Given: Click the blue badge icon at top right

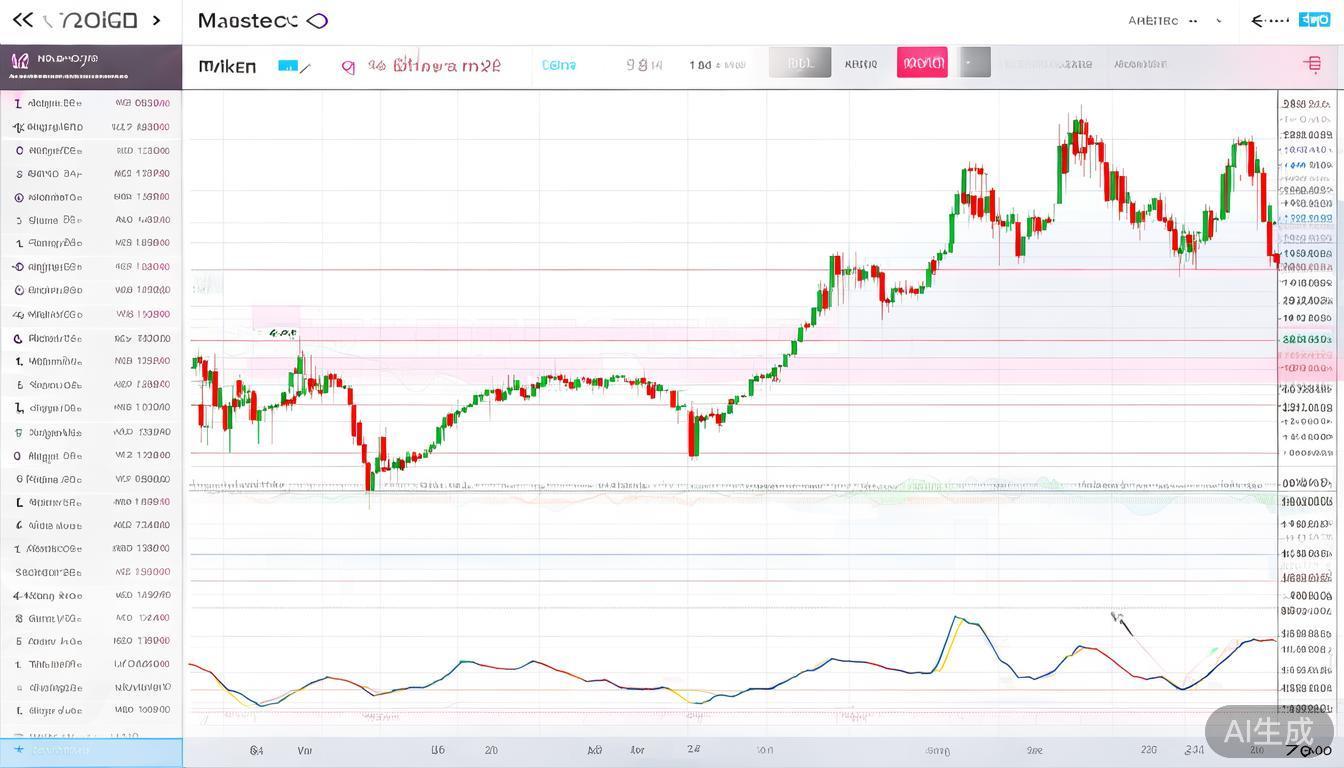Looking at the screenshot, I should [1313, 20].
